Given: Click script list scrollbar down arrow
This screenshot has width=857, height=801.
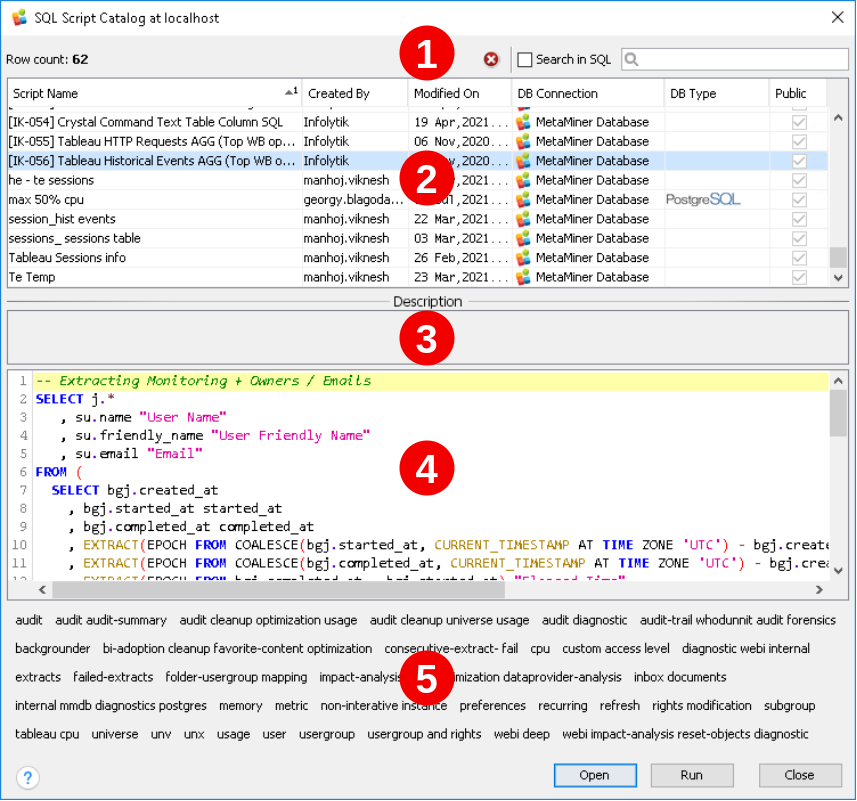Looking at the screenshot, I should click(x=838, y=278).
